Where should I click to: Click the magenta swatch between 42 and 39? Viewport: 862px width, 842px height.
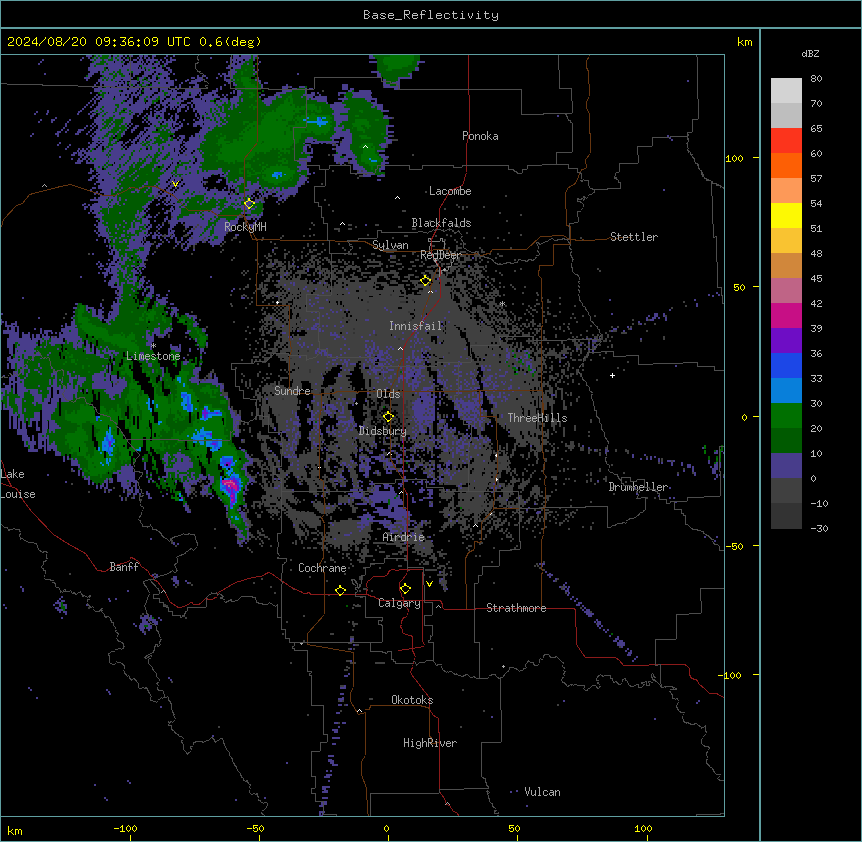(x=786, y=315)
